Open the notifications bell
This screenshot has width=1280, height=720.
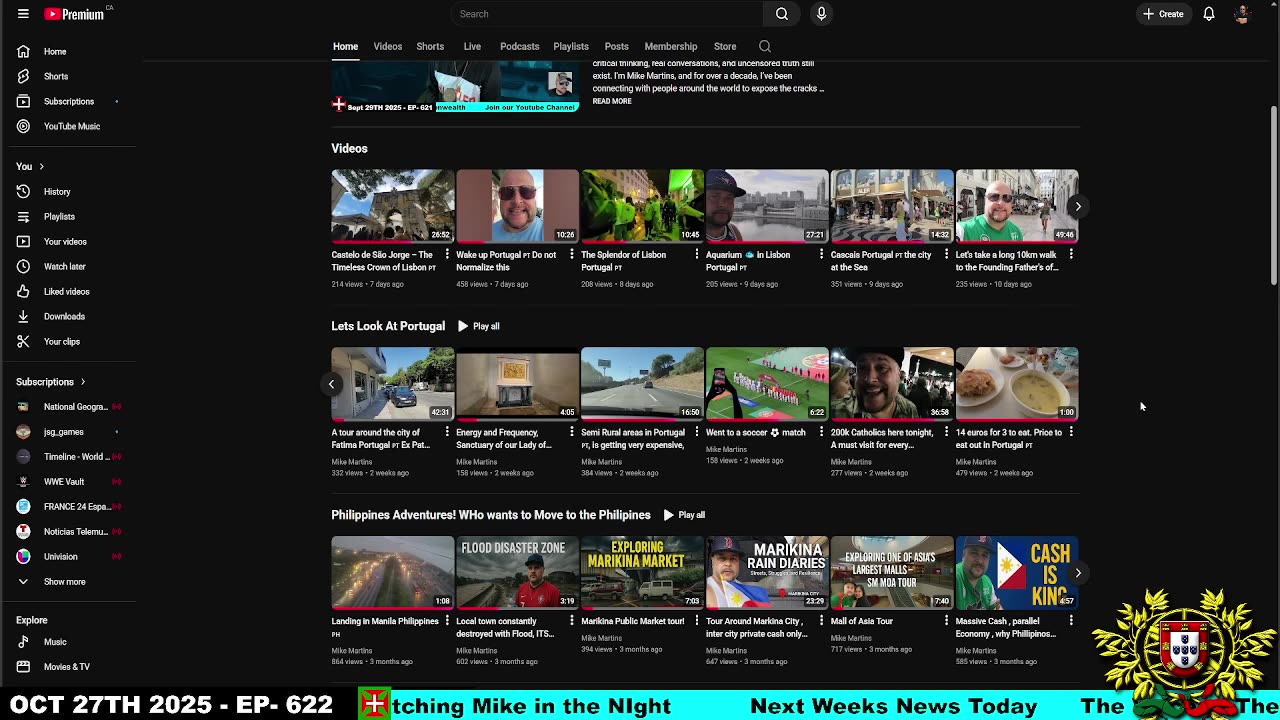1209,14
